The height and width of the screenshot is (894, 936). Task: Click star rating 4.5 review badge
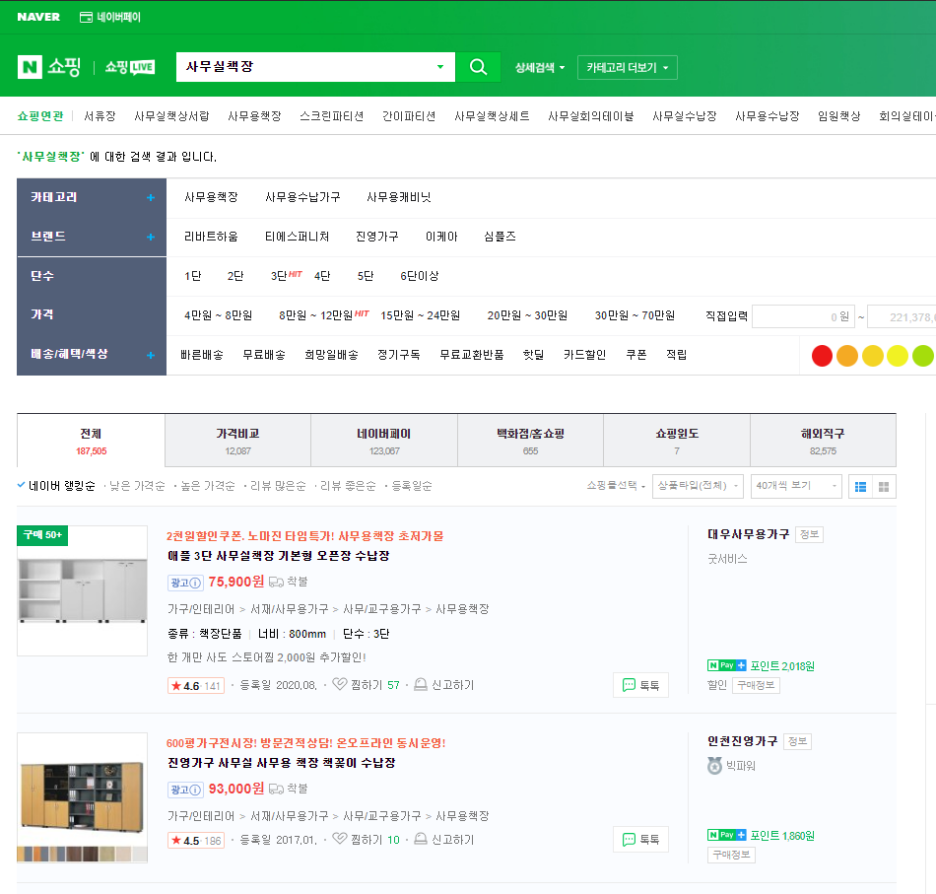pyautogui.click(x=196, y=840)
